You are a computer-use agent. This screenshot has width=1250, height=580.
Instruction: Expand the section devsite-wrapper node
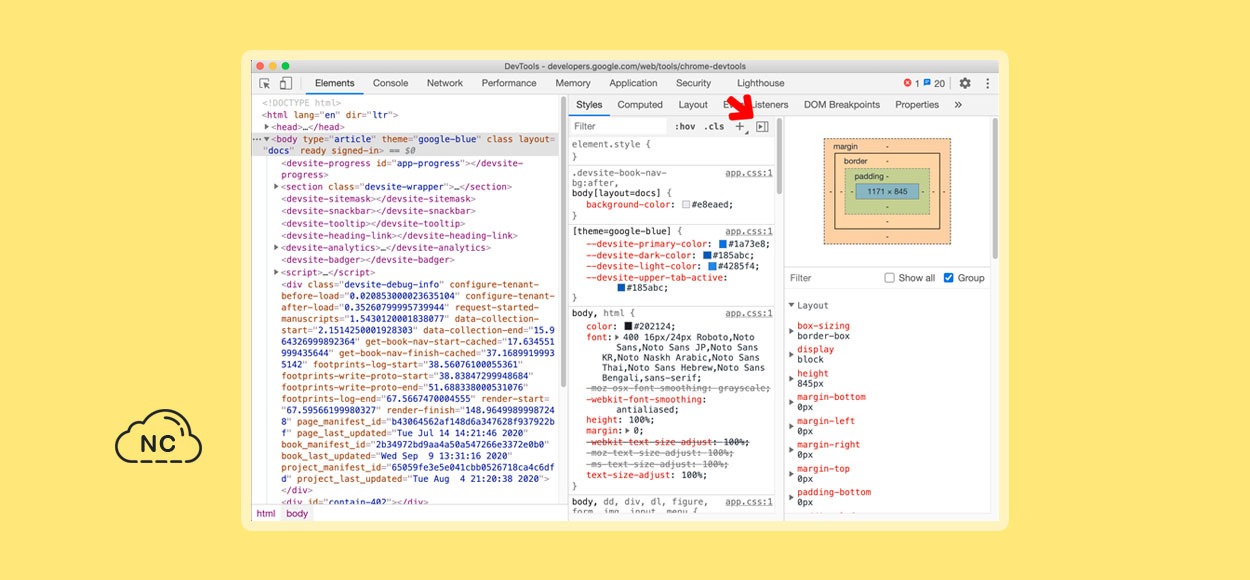coord(276,187)
